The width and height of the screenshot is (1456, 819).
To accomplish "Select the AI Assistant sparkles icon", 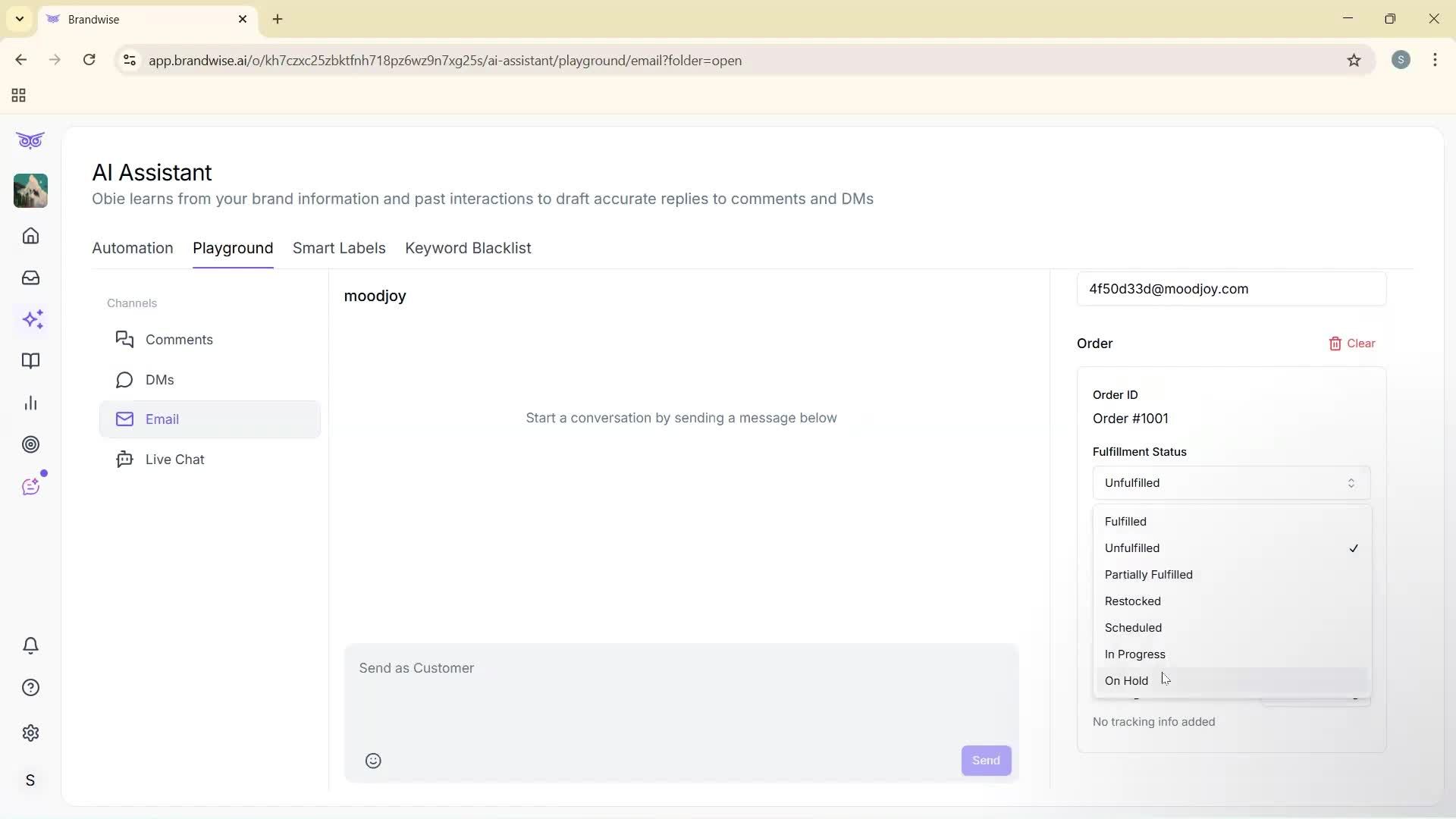I will [32, 319].
